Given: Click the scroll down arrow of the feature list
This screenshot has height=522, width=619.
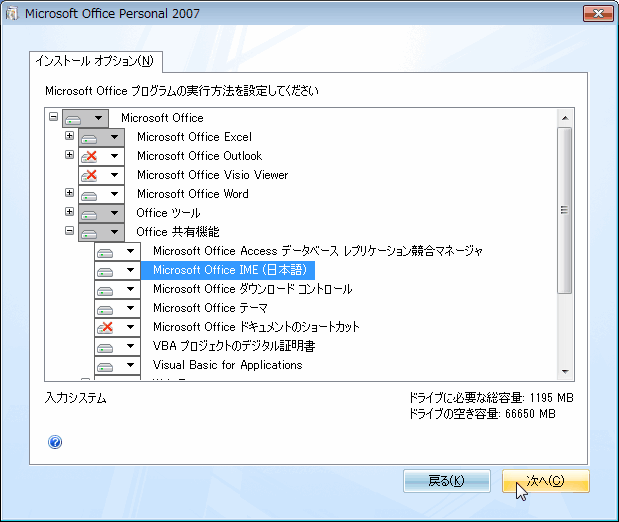Looking at the screenshot, I should [565, 372].
